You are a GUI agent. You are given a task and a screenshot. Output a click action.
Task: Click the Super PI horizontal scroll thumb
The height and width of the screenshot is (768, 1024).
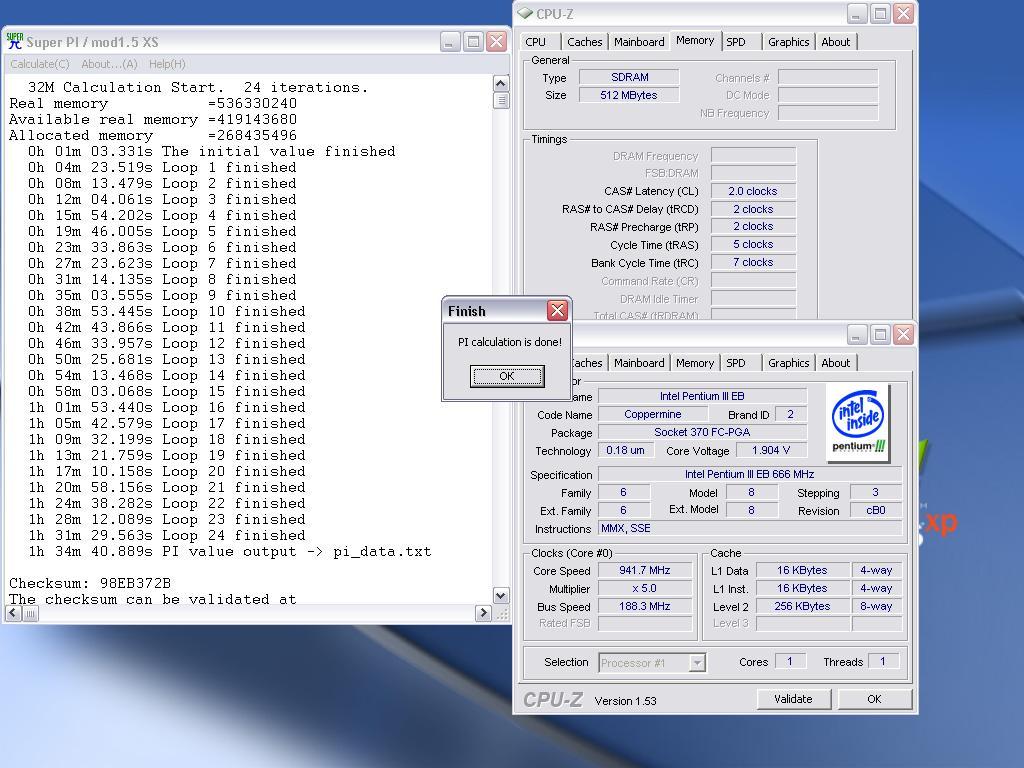coord(31,613)
